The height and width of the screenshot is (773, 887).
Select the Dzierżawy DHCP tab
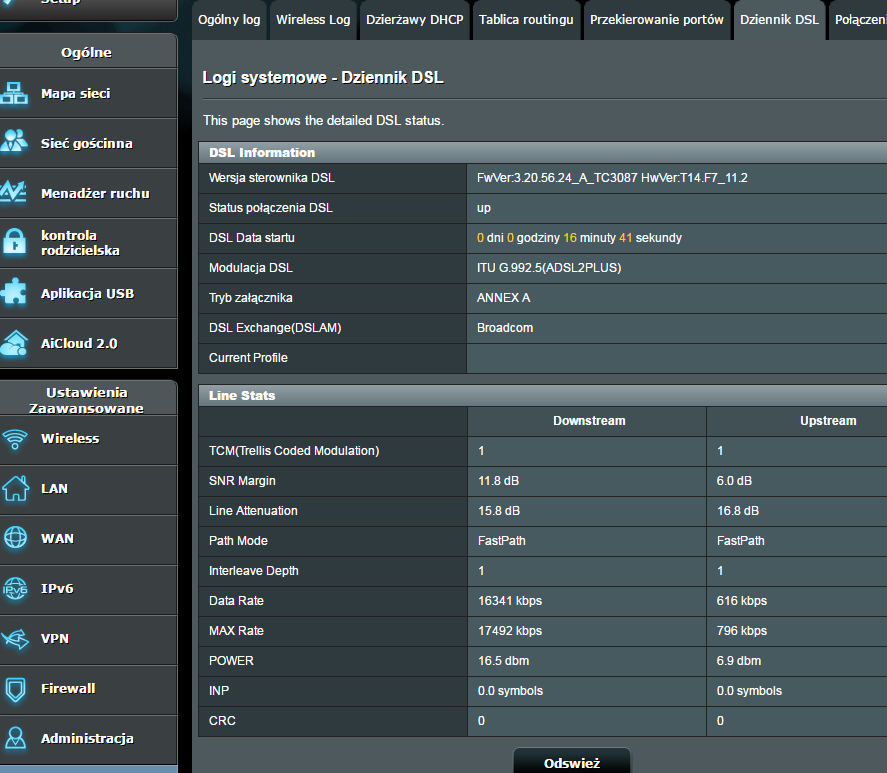(415, 20)
